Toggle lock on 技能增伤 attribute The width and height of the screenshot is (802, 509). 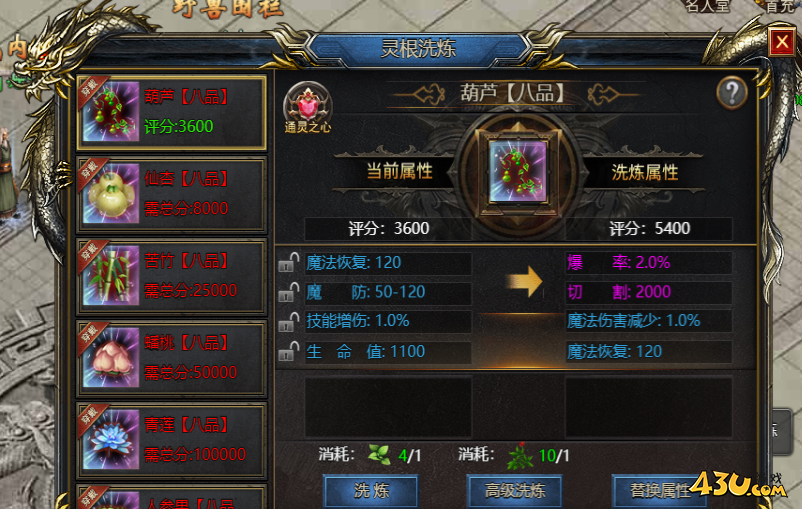pos(289,322)
